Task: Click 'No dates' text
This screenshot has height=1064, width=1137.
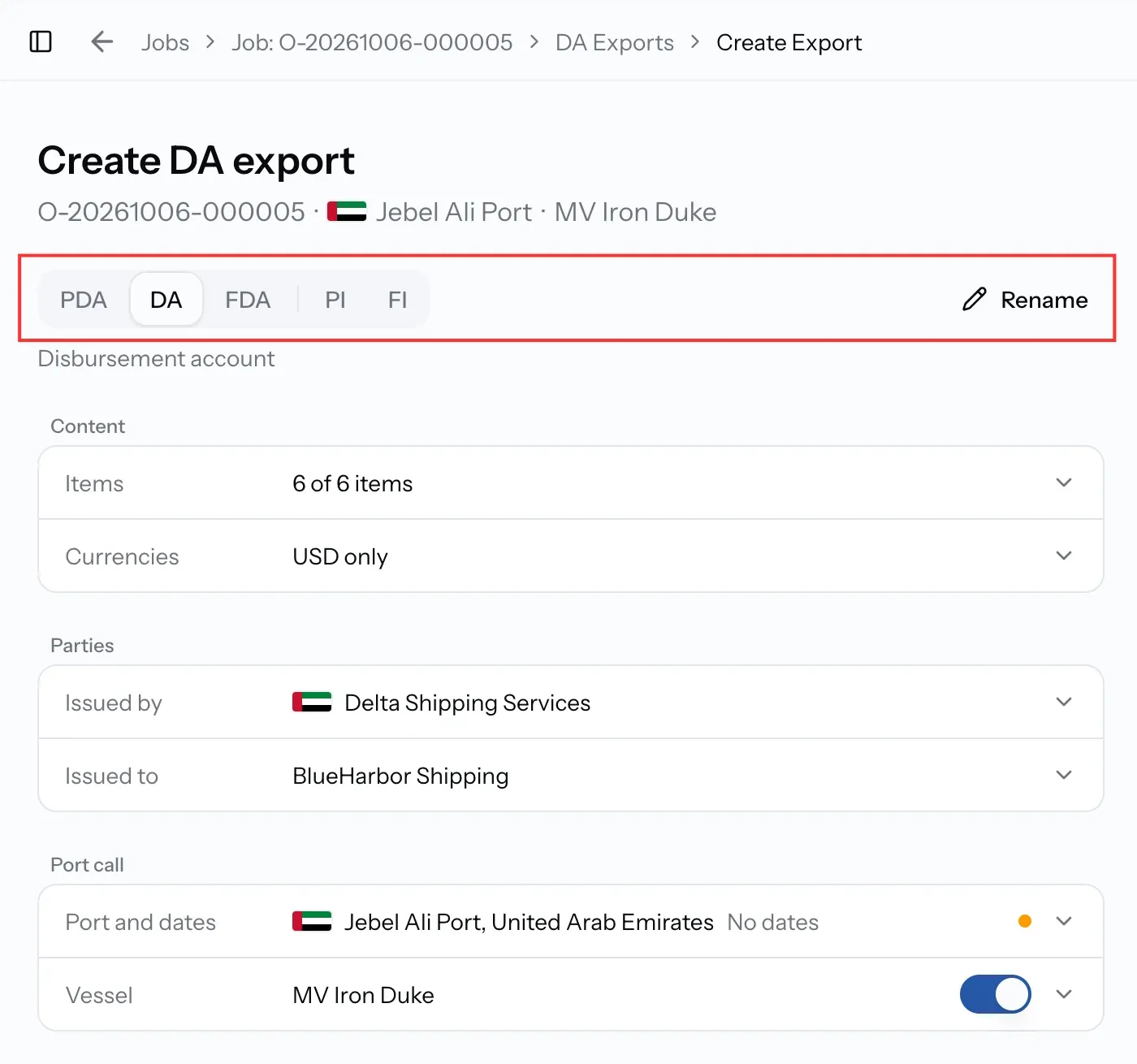Action: [773, 922]
